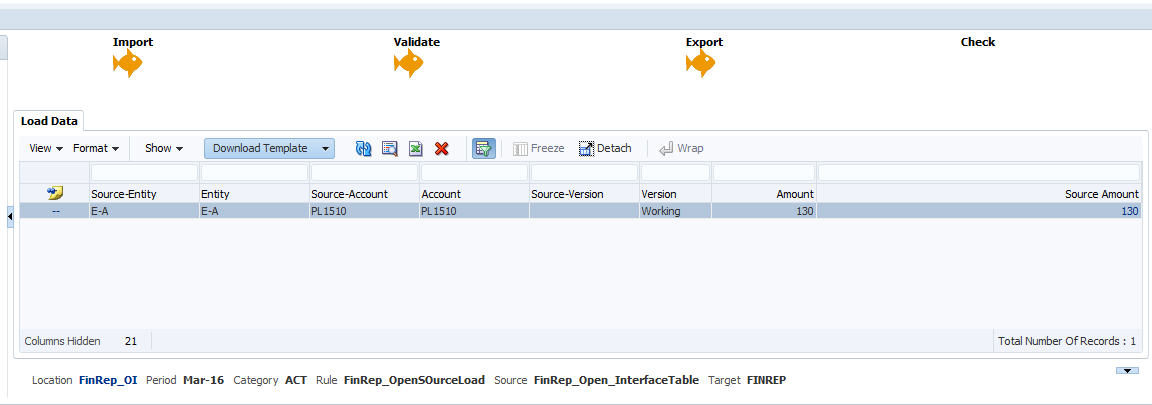Click the Source Amount filter field
This screenshot has height=405, width=1152.
pyautogui.click(x=980, y=173)
